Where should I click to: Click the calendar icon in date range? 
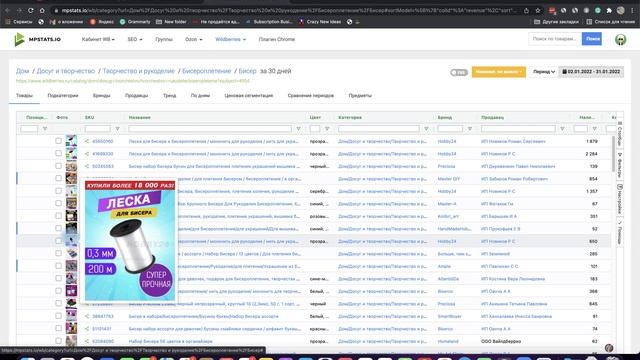click(x=564, y=71)
